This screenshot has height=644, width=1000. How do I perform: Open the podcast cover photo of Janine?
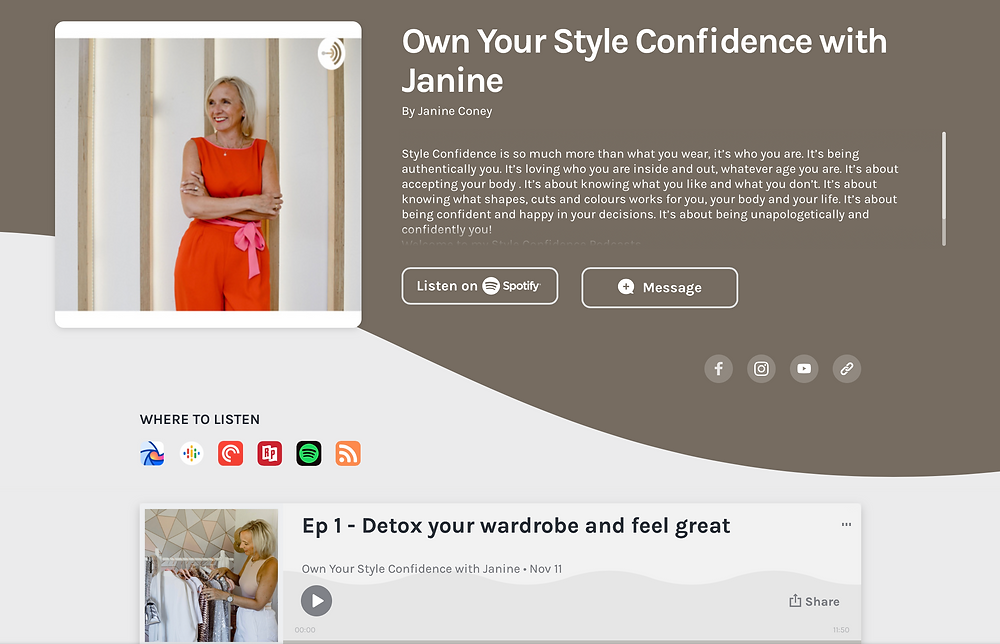tap(209, 175)
